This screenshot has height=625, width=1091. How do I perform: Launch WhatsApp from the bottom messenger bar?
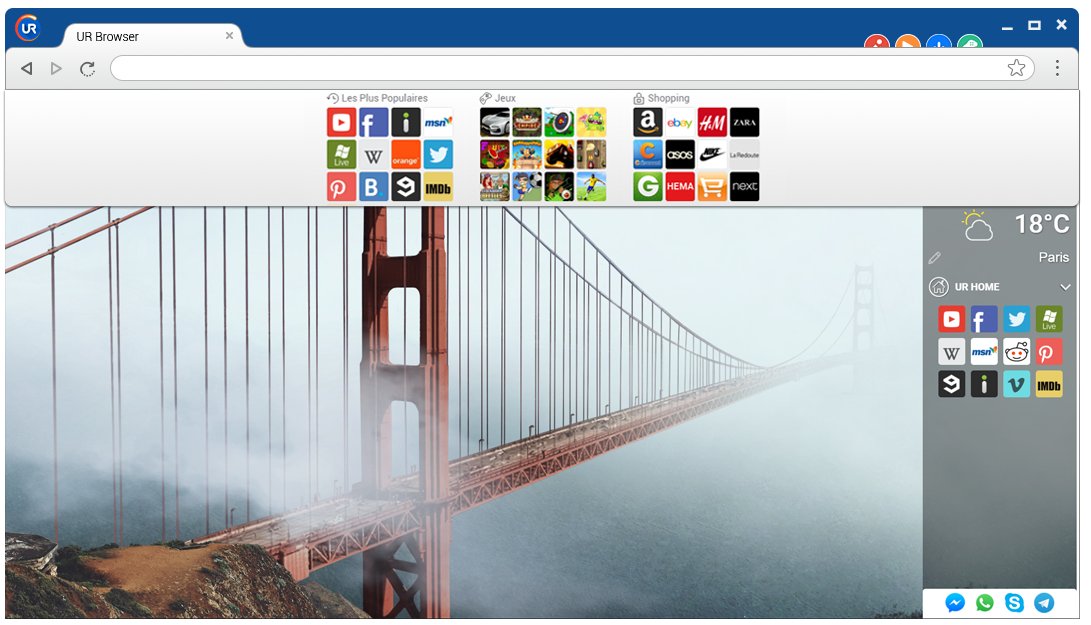pyautogui.click(x=985, y=603)
